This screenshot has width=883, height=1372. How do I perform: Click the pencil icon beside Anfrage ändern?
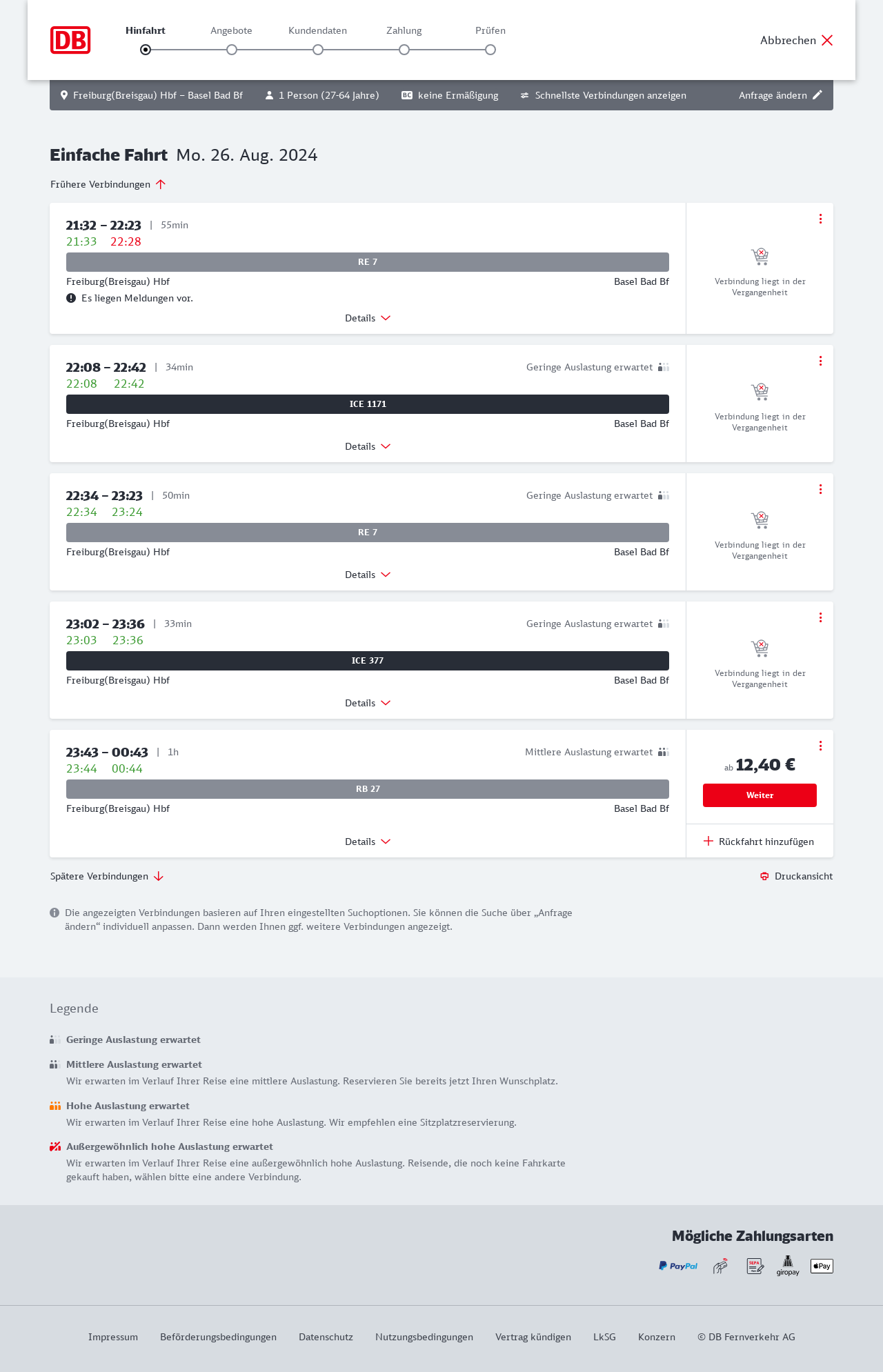click(x=817, y=95)
